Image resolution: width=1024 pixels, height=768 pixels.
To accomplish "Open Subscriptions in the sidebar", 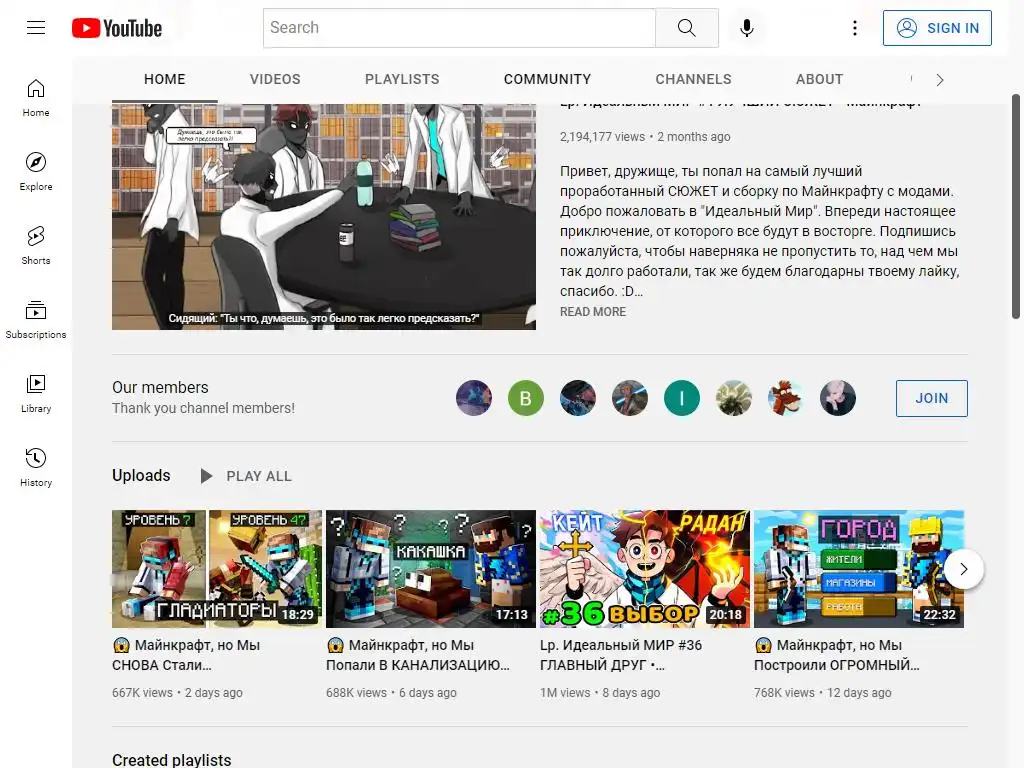I will [36, 319].
